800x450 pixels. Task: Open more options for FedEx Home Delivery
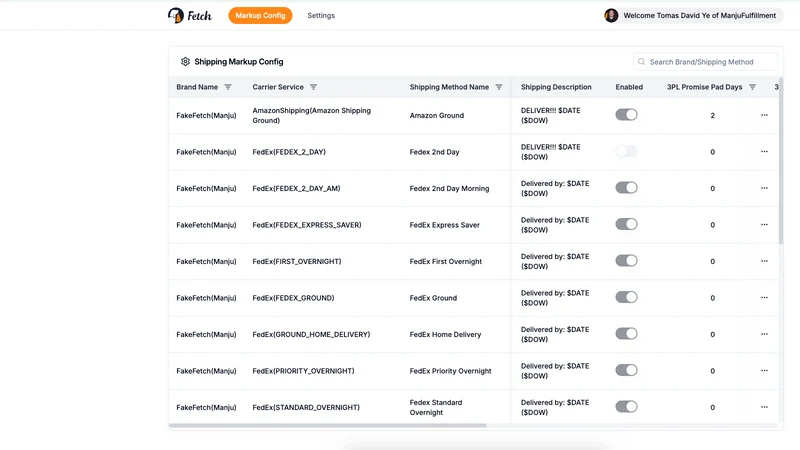click(x=764, y=334)
